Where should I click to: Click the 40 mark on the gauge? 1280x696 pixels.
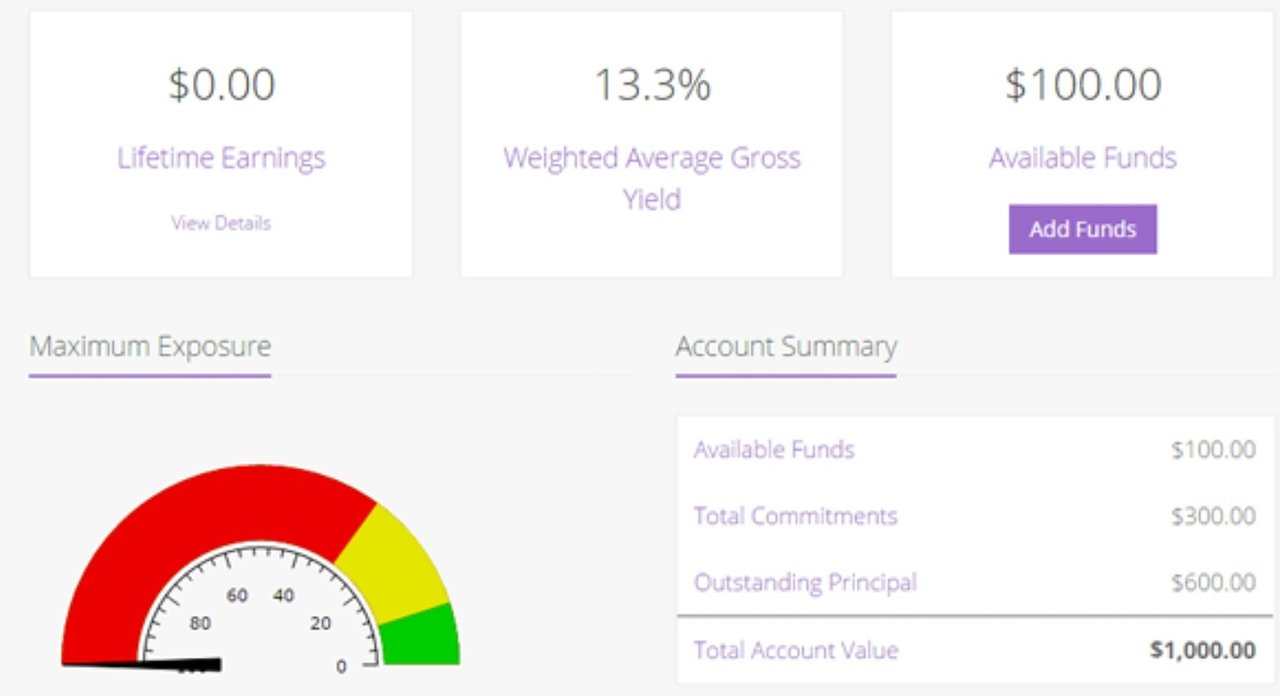click(x=283, y=596)
